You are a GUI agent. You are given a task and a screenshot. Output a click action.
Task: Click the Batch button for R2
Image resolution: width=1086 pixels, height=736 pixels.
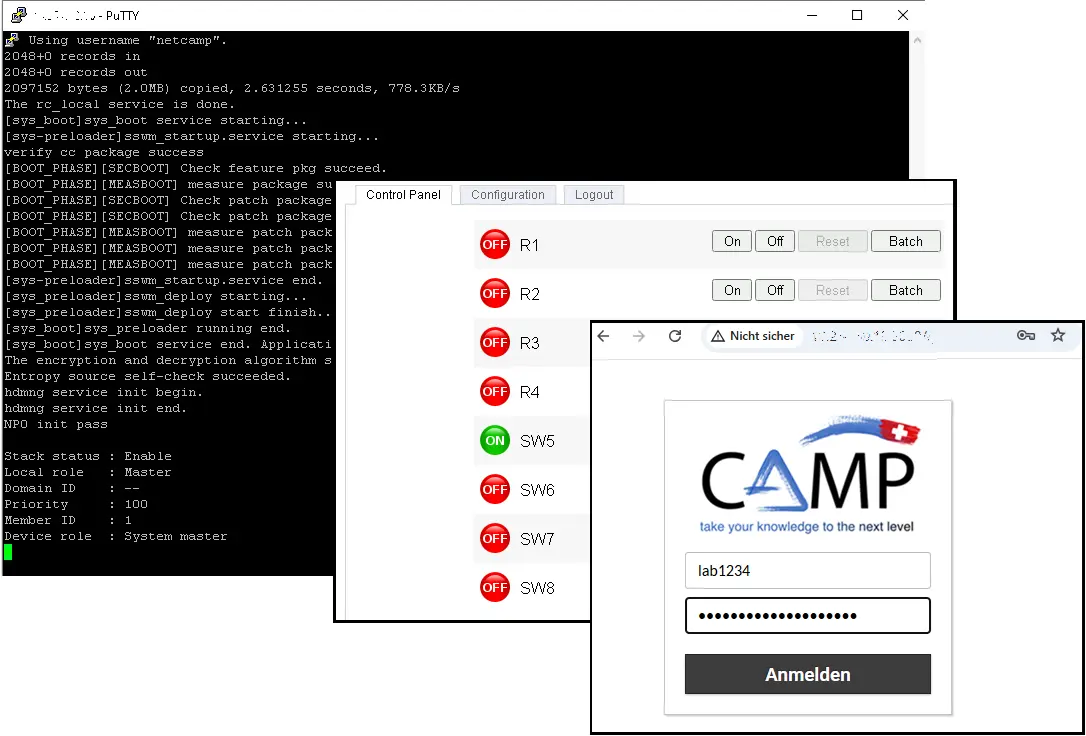click(x=905, y=290)
